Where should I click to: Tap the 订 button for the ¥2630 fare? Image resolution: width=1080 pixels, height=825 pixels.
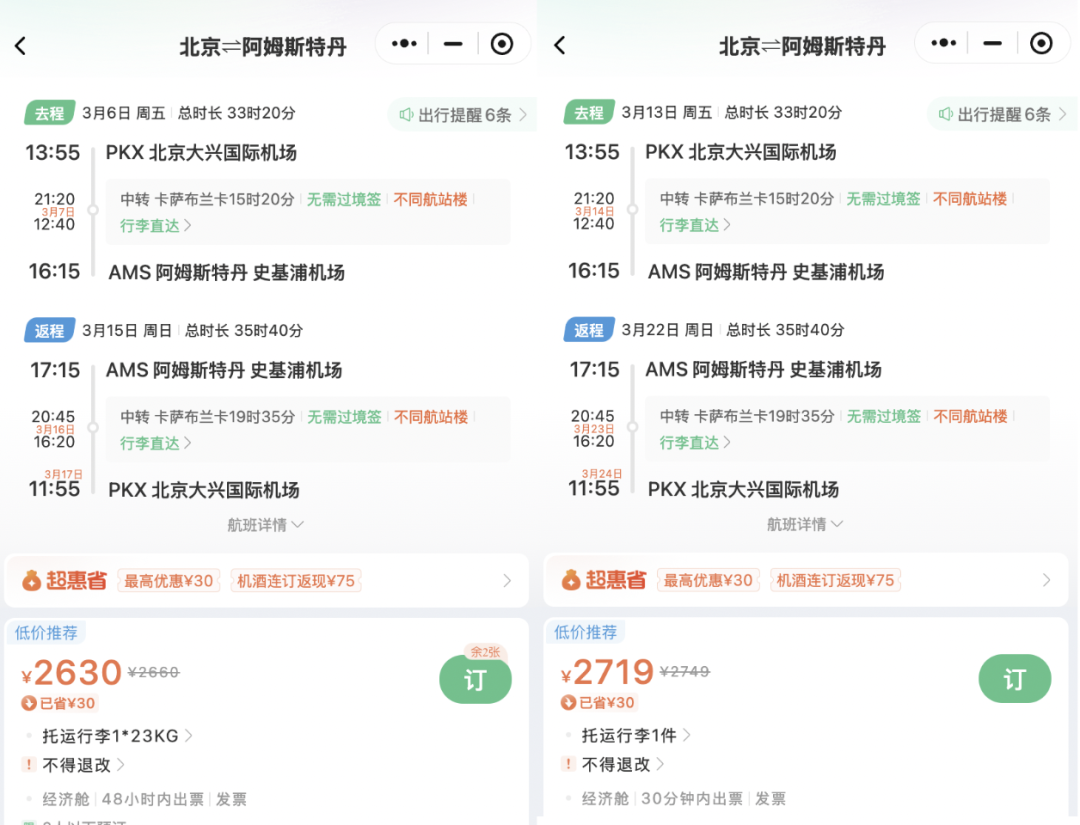click(475, 679)
